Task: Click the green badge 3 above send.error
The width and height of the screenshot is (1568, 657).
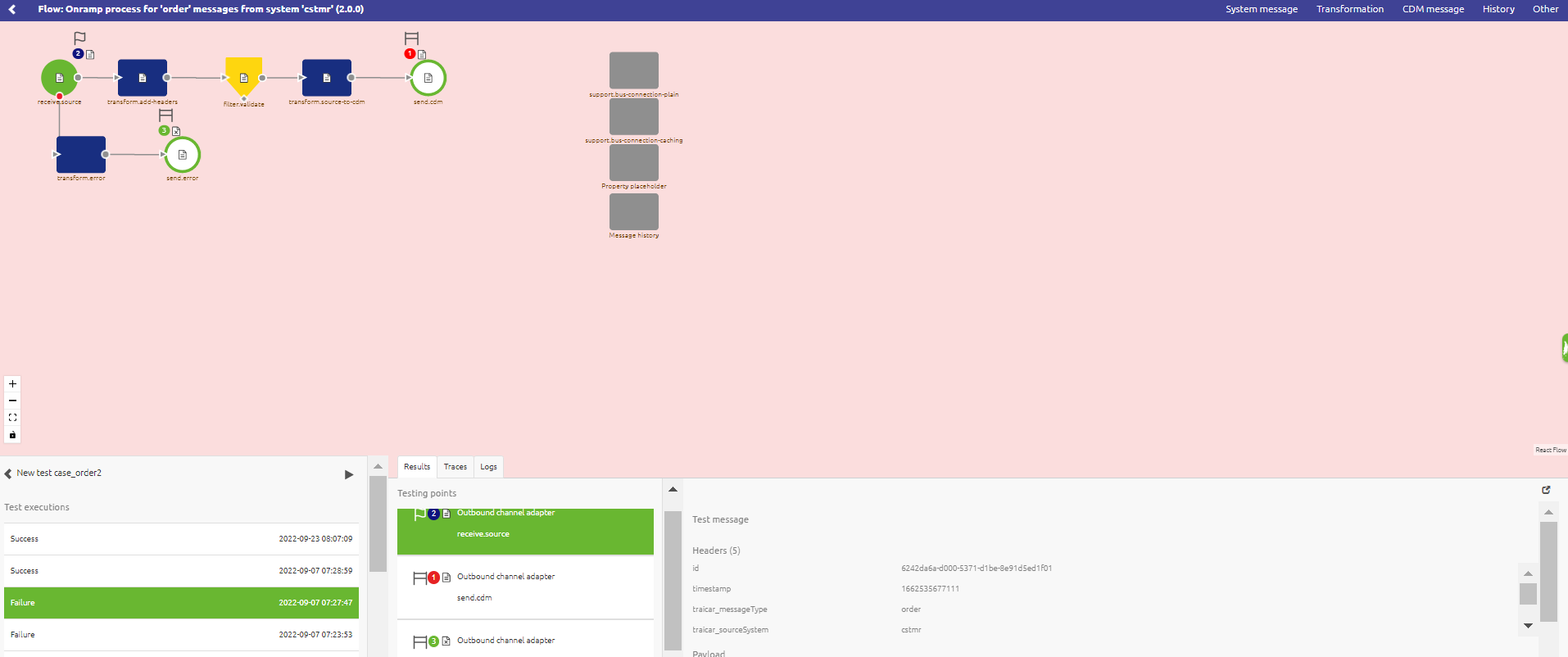Action: 164,131
